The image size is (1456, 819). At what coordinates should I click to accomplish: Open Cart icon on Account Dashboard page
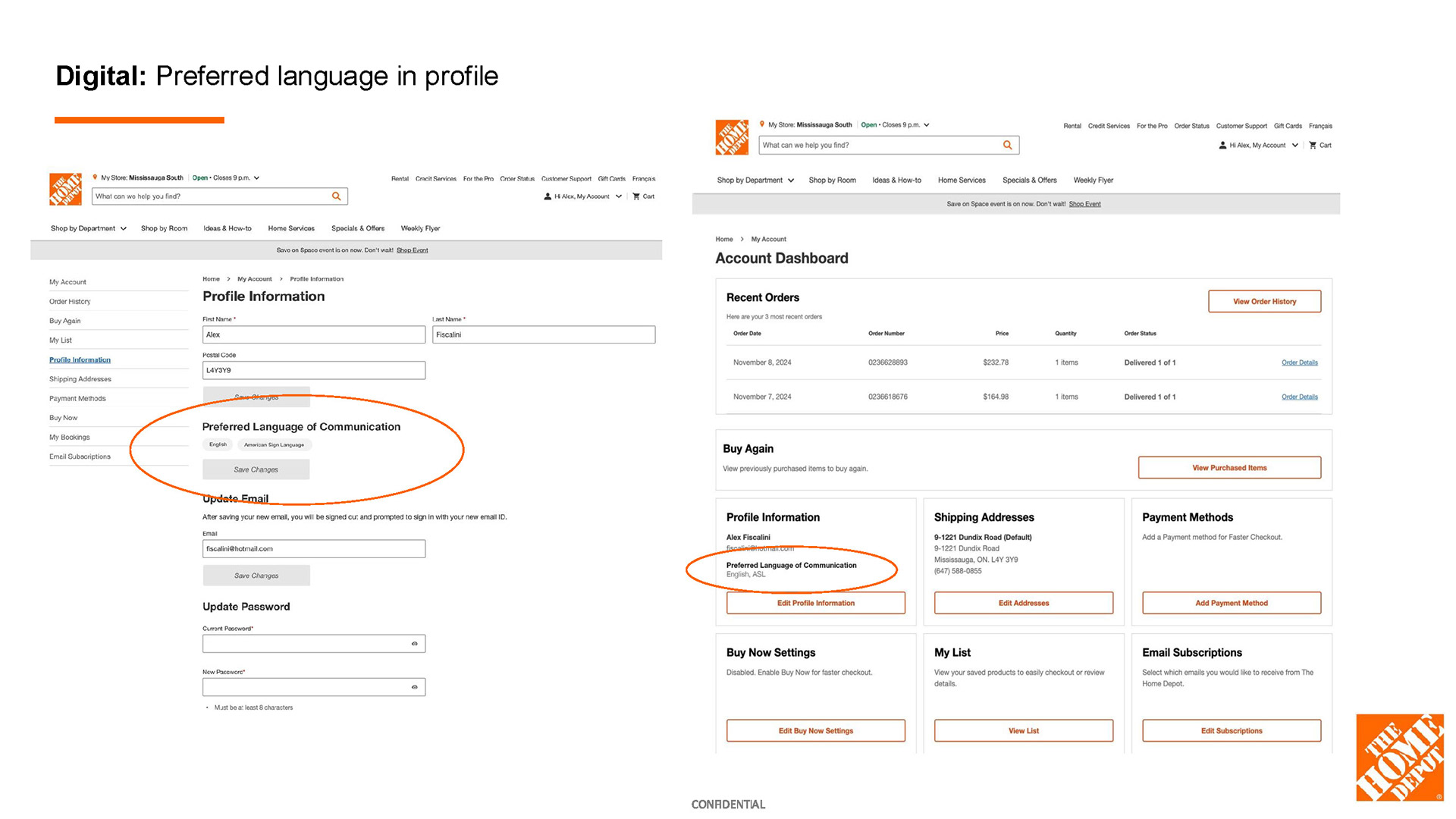point(1313,145)
